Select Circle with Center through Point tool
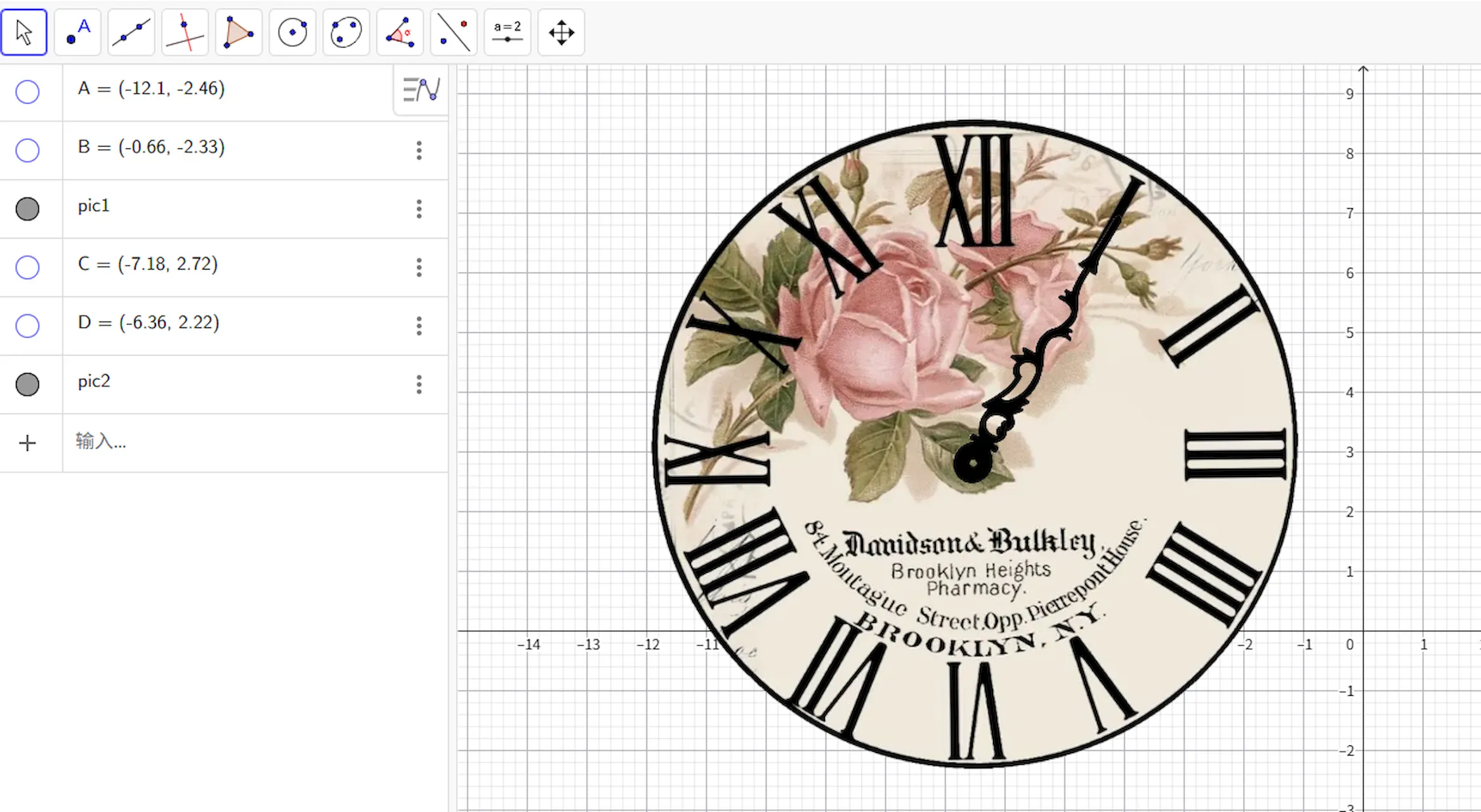 [293, 33]
